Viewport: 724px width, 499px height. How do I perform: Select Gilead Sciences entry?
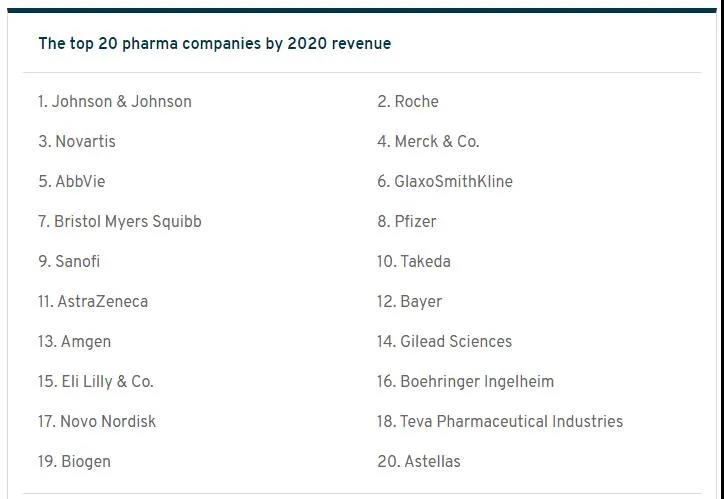[x=444, y=342]
